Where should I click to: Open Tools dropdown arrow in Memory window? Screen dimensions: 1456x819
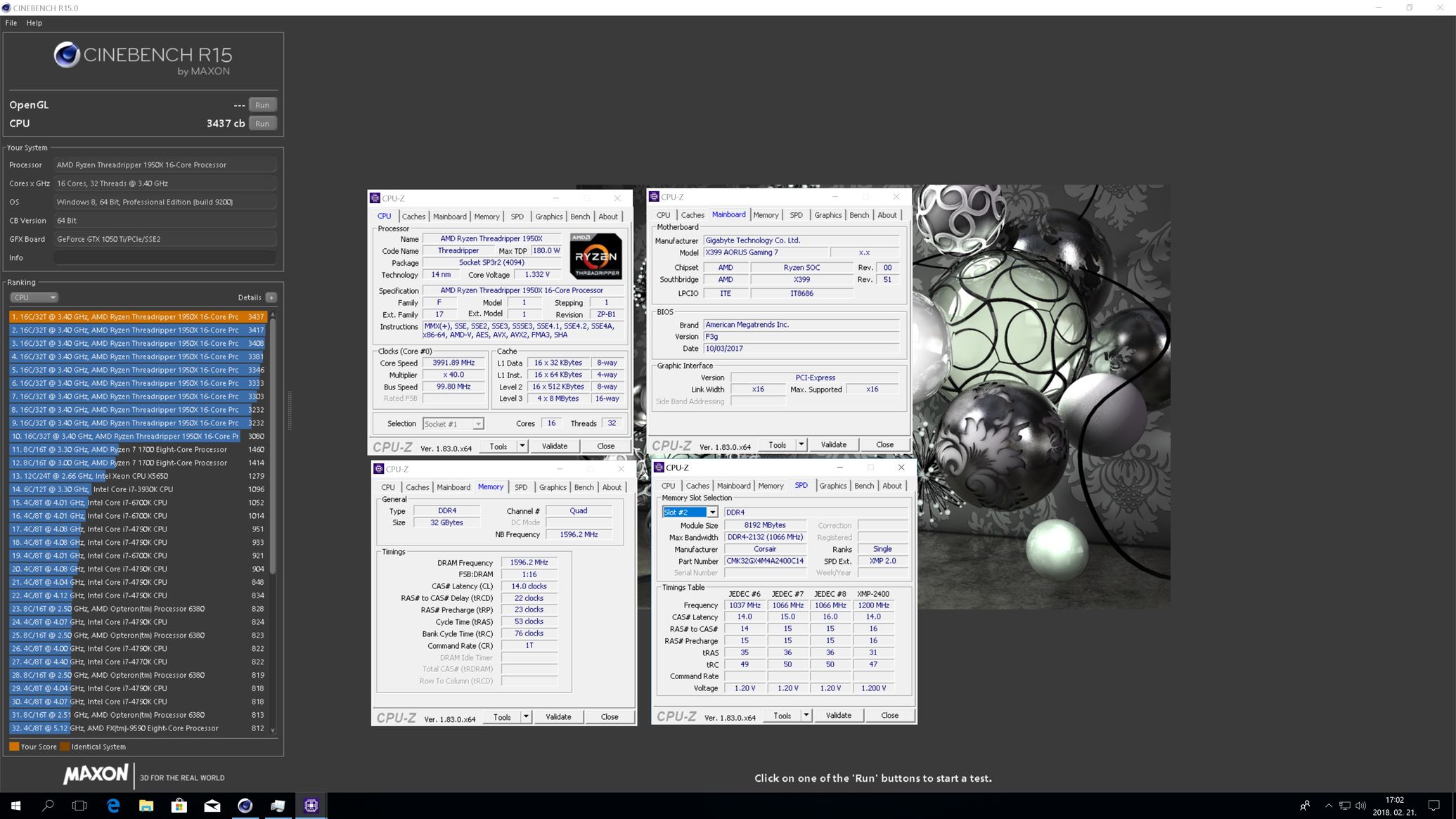(526, 717)
